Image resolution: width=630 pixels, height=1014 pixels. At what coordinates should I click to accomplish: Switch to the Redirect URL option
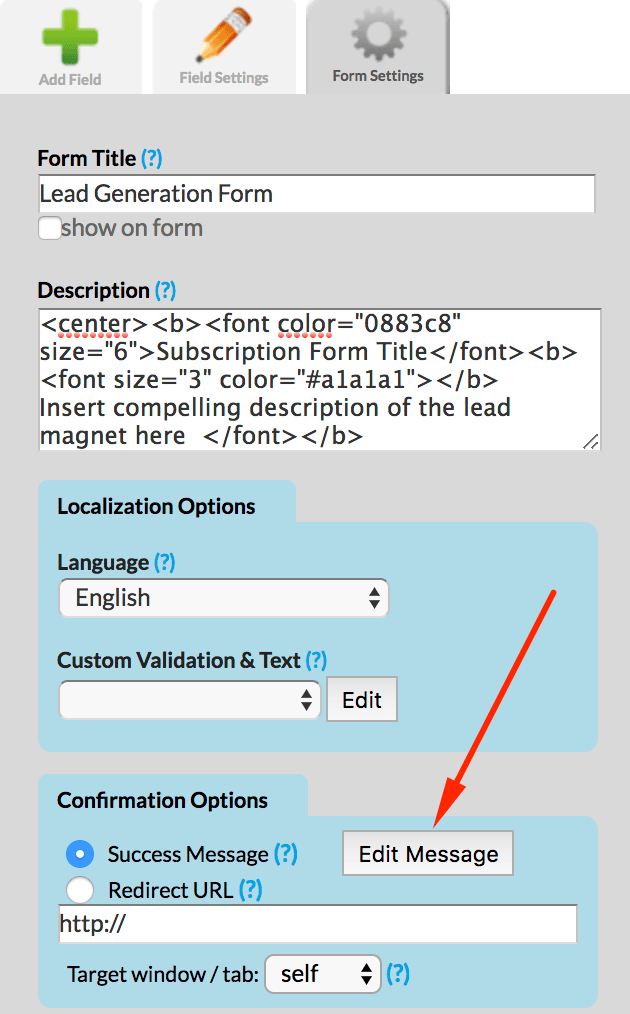pyautogui.click(x=80, y=890)
